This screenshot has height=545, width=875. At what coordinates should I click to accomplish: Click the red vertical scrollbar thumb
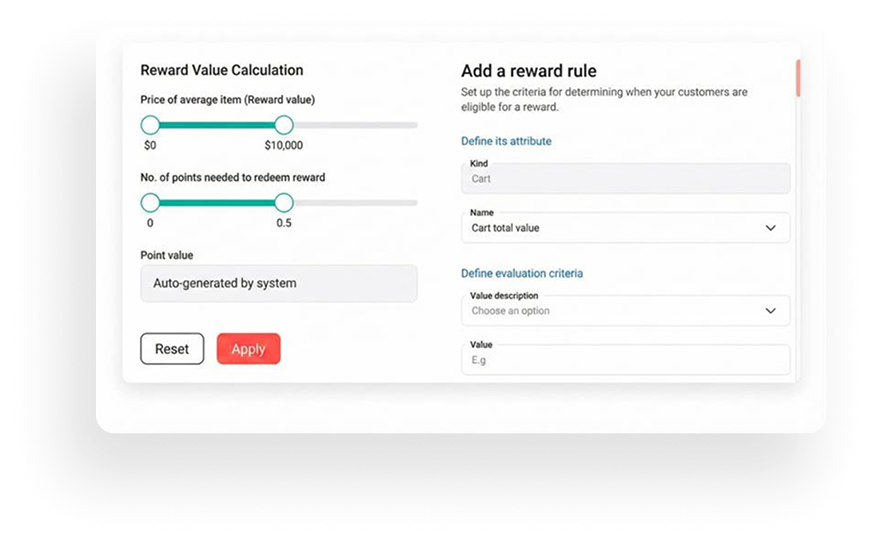(797, 78)
